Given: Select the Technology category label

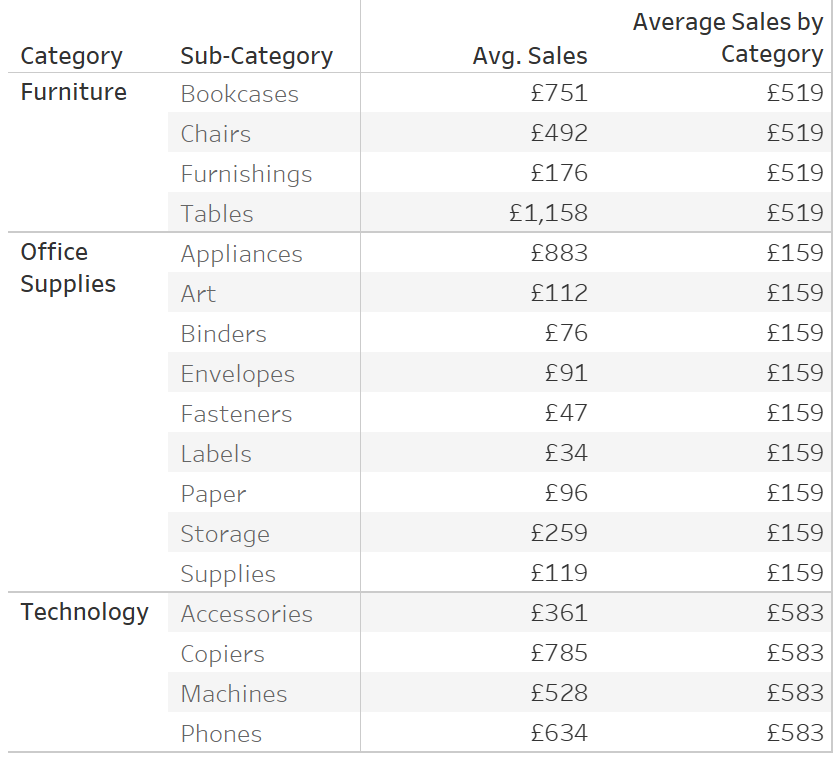Looking at the screenshot, I should [84, 612].
